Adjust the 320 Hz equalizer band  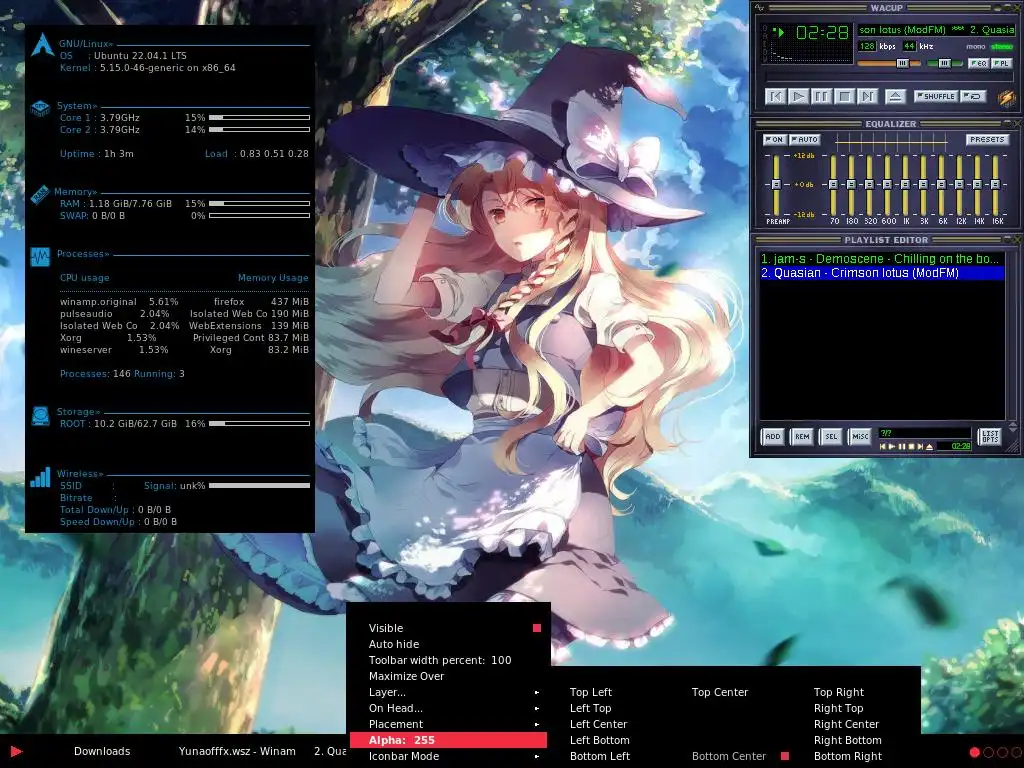(x=869, y=185)
